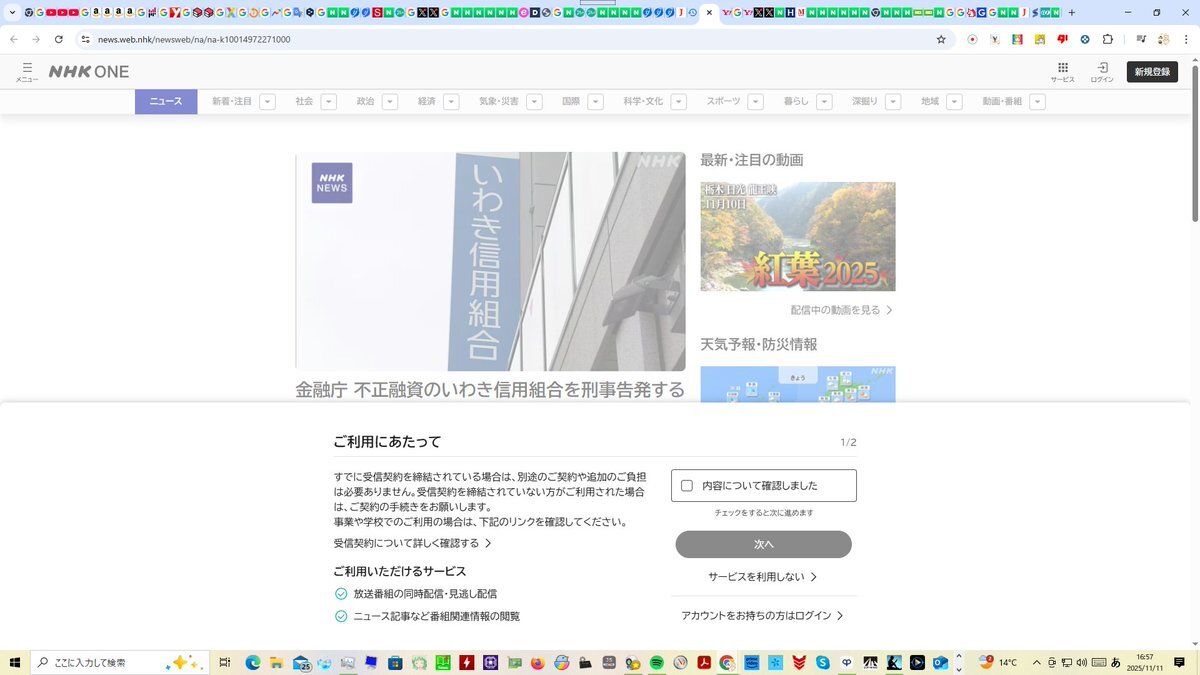Image resolution: width=1200 pixels, height=675 pixels.
Task: Select the ニュース tab
Action: click(166, 101)
